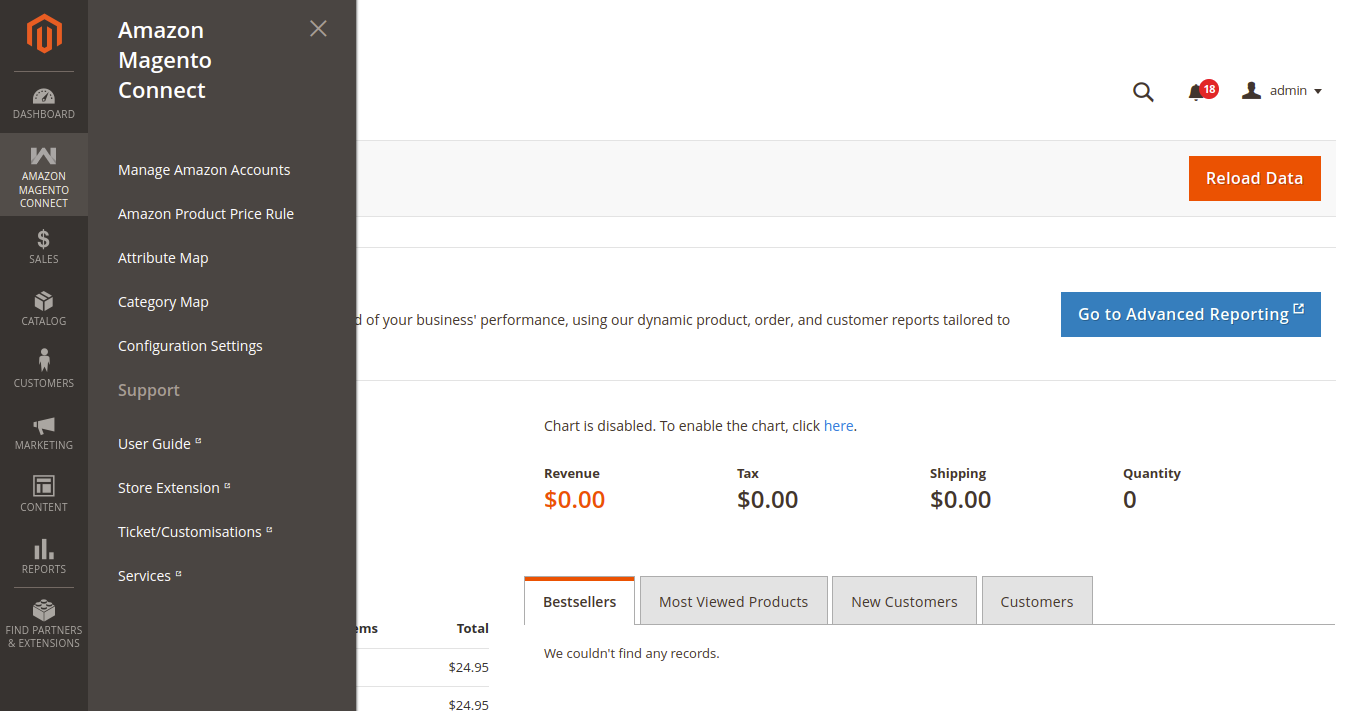
Task: Click the 'here' link to enable chart
Action: (x=838, y=426)
